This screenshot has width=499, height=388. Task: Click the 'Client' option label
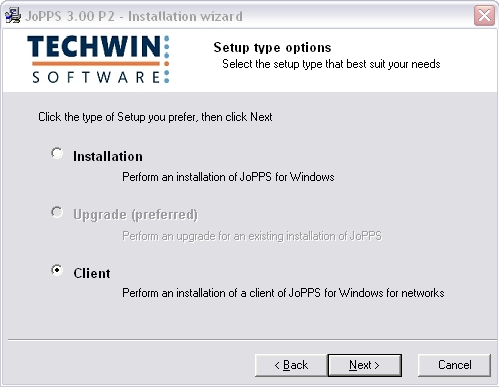coord(92,273)
